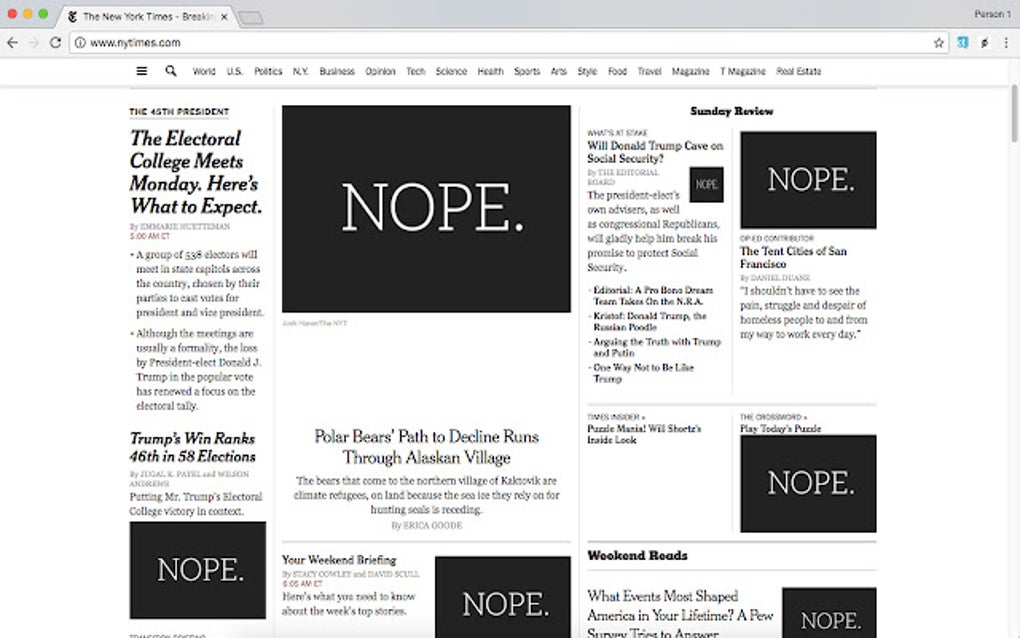Click the Play Today's Puzzle link
Viewport: 1020px width, 638px height.
783,428
